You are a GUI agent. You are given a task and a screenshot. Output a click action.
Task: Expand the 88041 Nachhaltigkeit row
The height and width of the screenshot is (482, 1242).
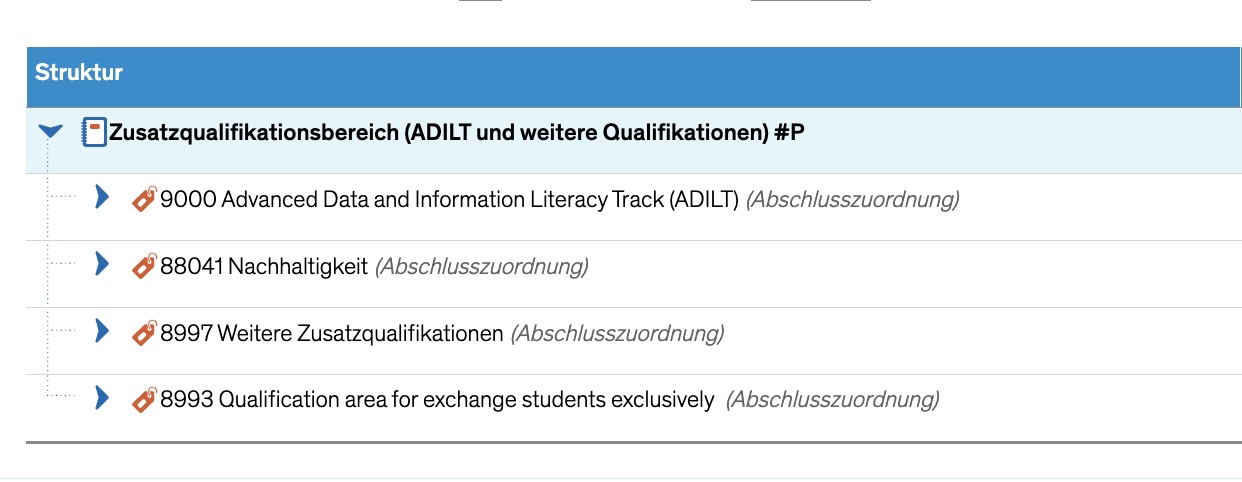coord(101,264)
